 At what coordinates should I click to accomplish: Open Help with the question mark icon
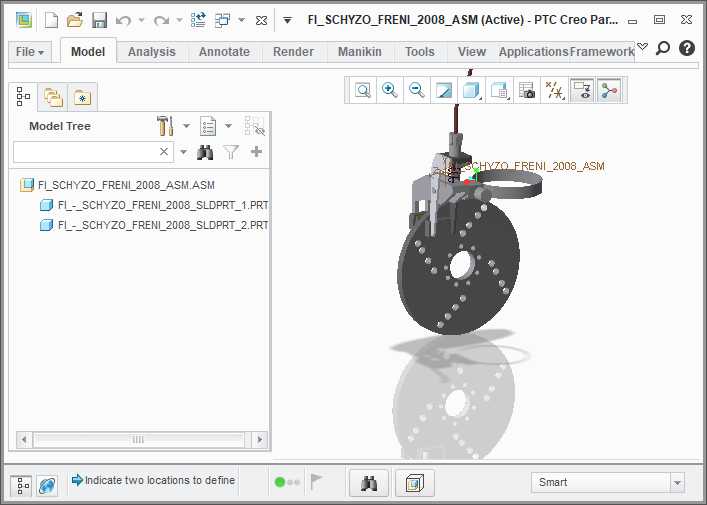[687, 48]
